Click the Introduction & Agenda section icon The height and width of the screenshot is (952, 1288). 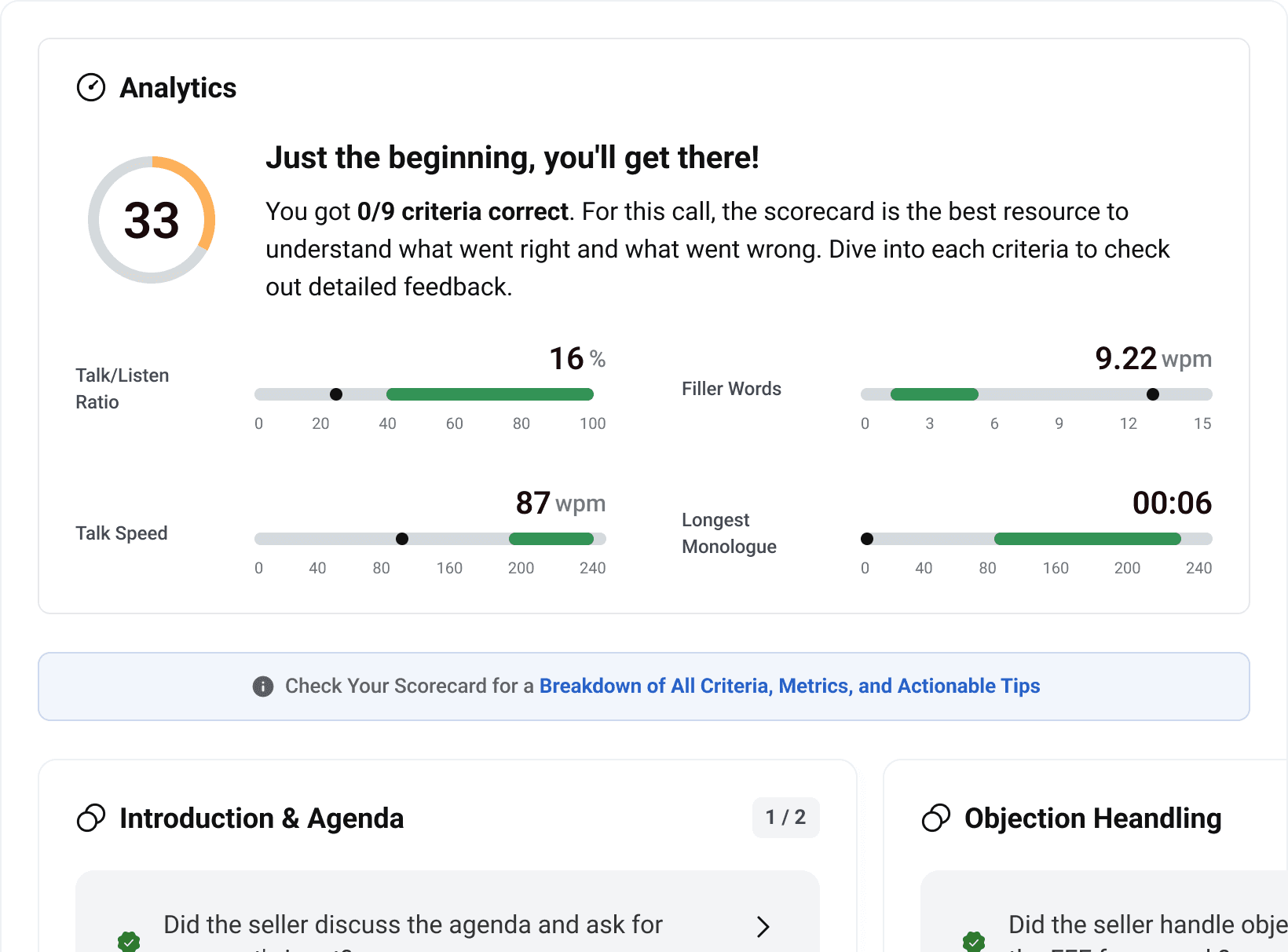click(91, 818)
